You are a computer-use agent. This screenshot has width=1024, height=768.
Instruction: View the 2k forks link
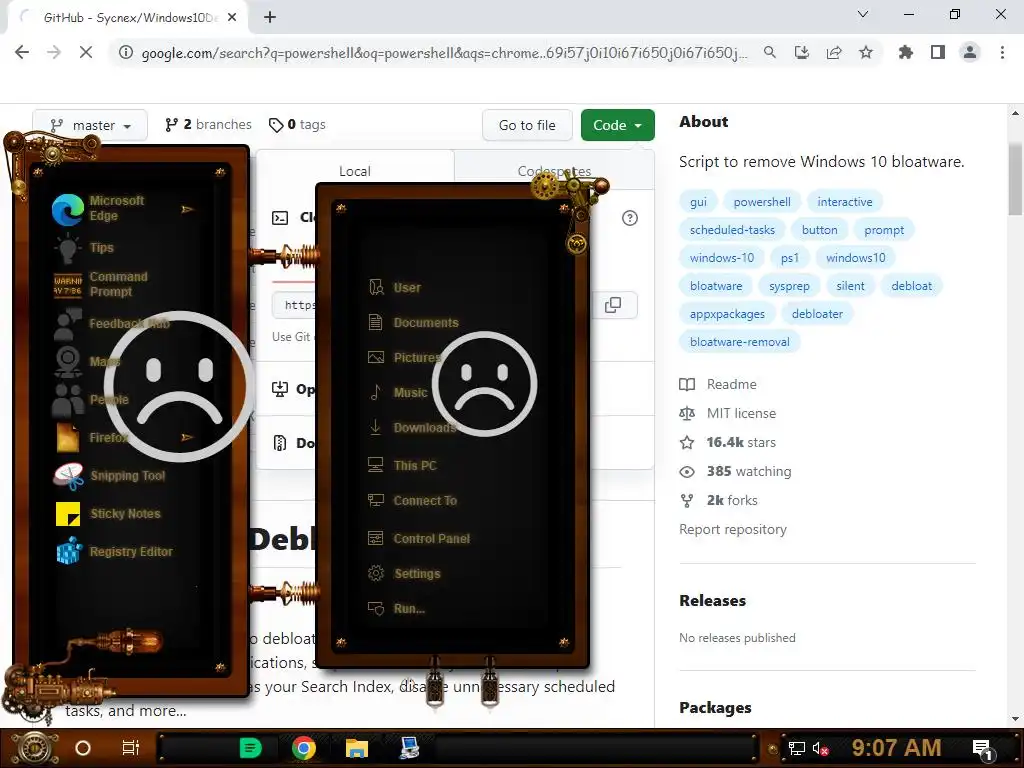pos(719,500)
